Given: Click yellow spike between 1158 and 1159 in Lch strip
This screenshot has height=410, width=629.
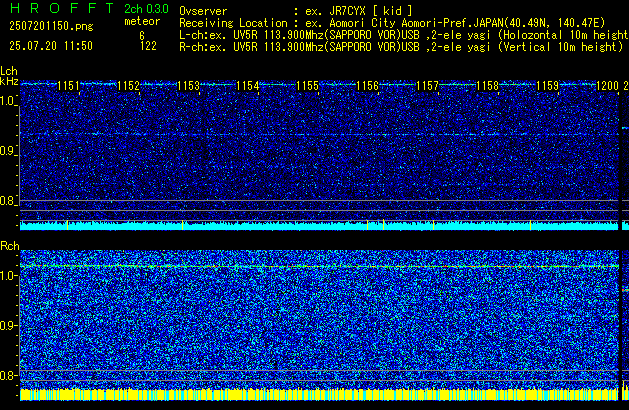Looking at the screenshot, I should point(530,225).
